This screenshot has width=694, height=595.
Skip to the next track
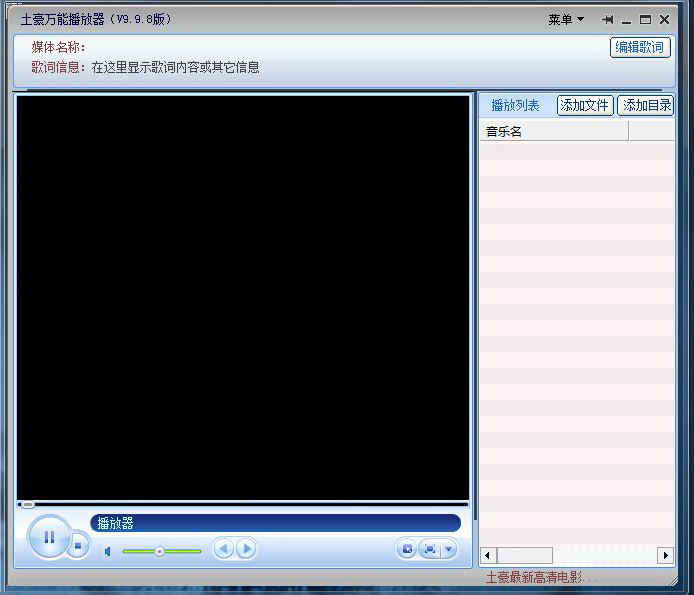pos(247,549)
